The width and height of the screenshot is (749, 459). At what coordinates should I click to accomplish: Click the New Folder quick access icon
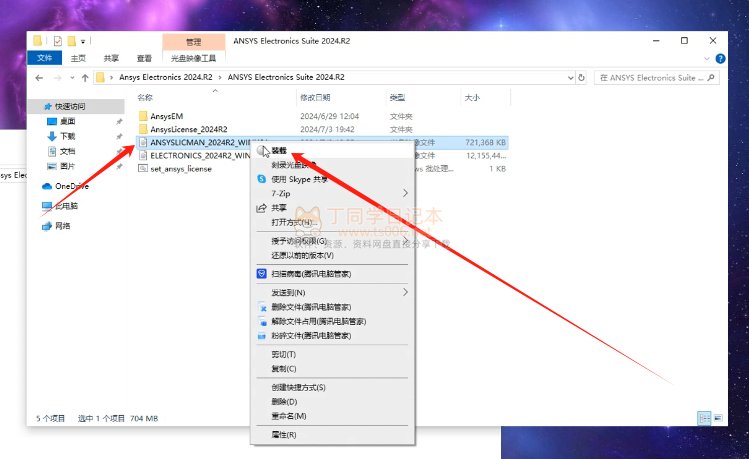pyautogui.click(x=72, y=41)
